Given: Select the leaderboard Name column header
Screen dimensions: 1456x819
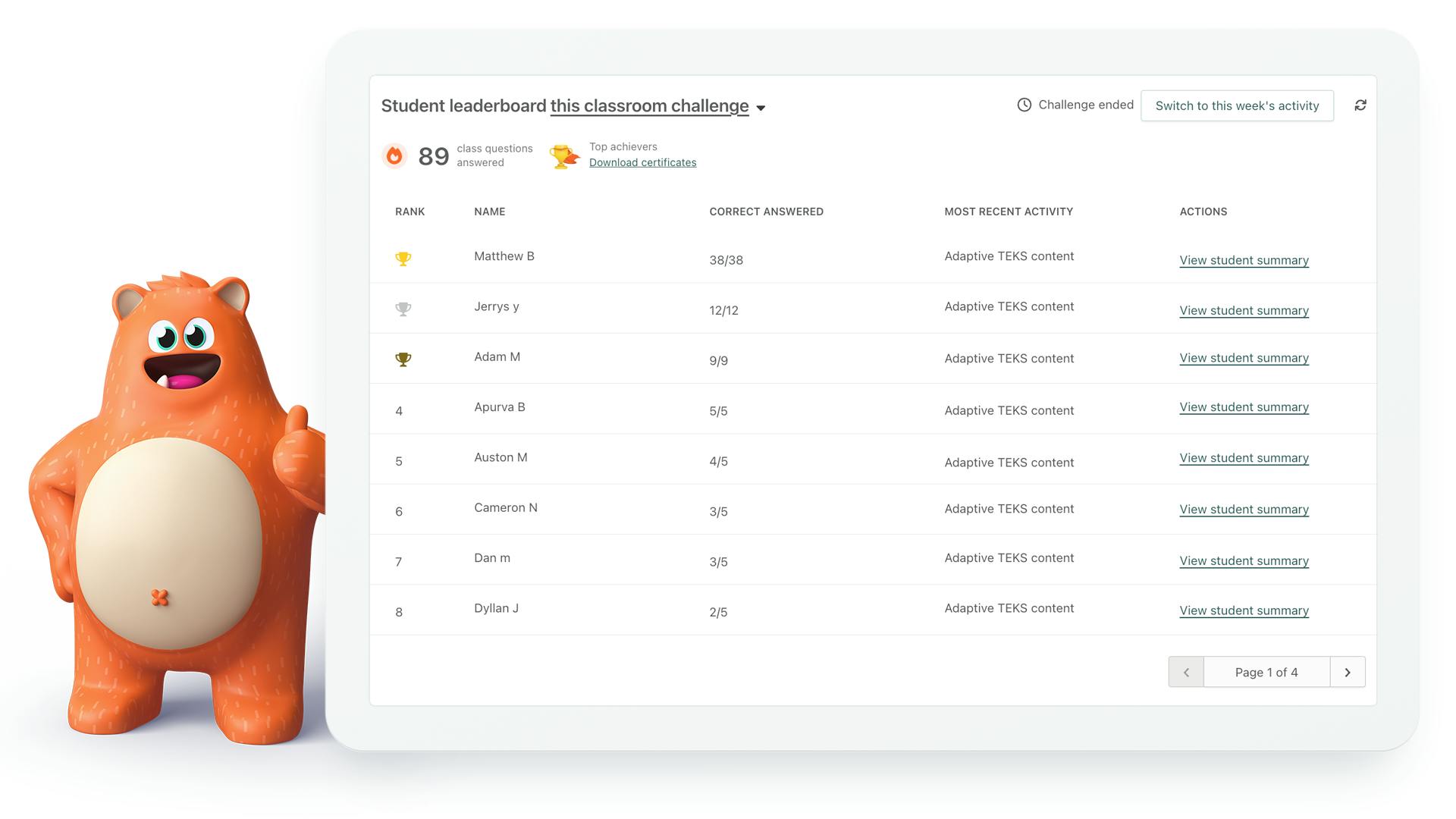Looking at the screenshot, I should click(489, 211).
